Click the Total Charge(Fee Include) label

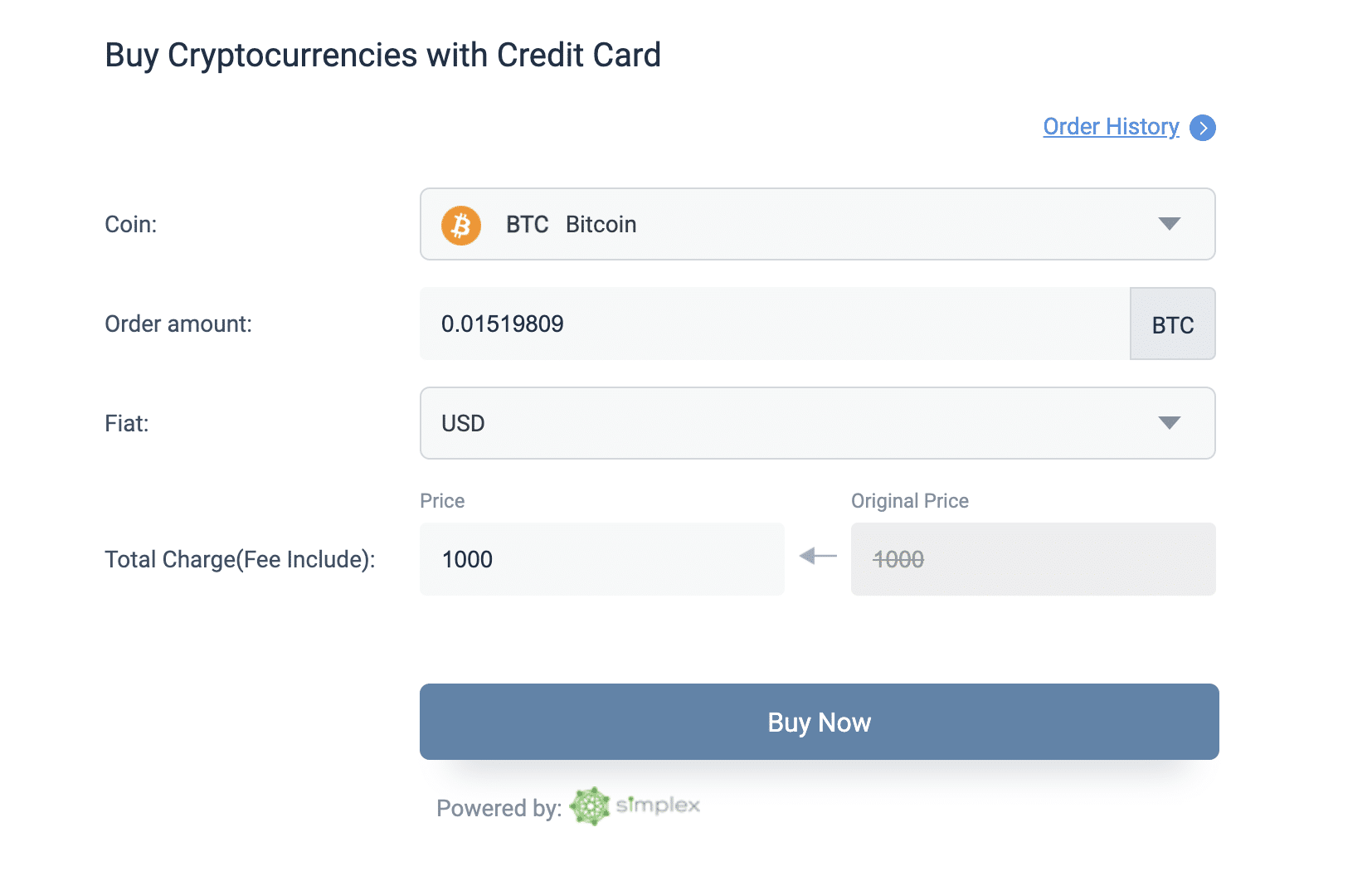coord(240,560)
